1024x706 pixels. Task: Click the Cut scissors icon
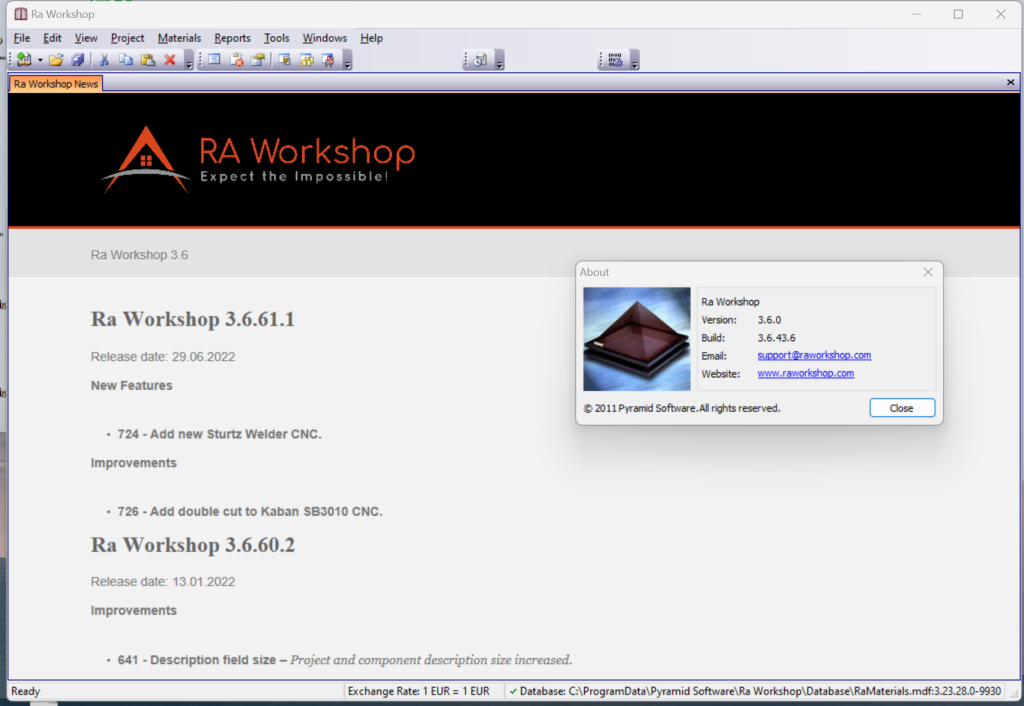coord(104,60)
